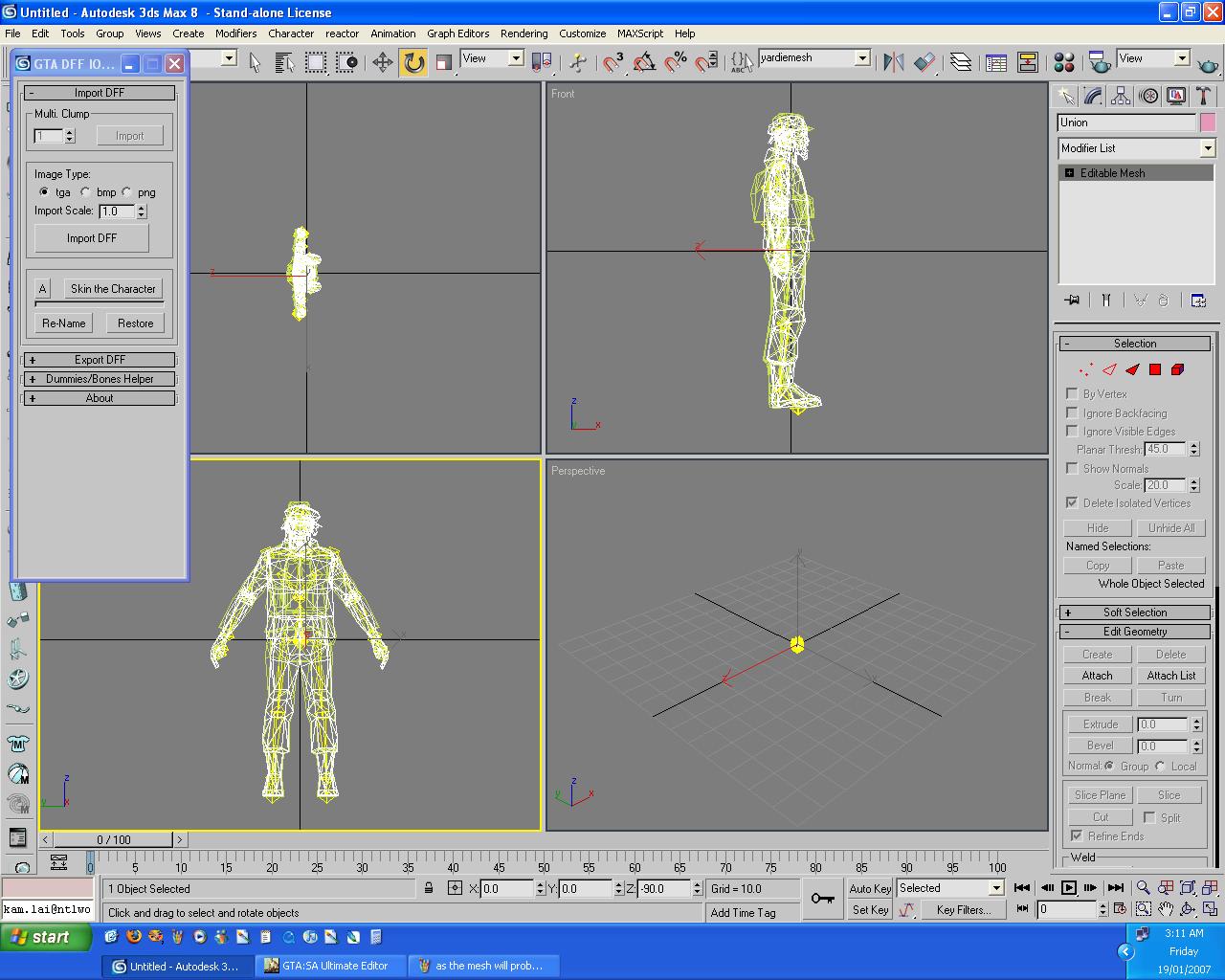Expand the Soft Selection rollout
Screen dimensions: 1225x980
1134,612
